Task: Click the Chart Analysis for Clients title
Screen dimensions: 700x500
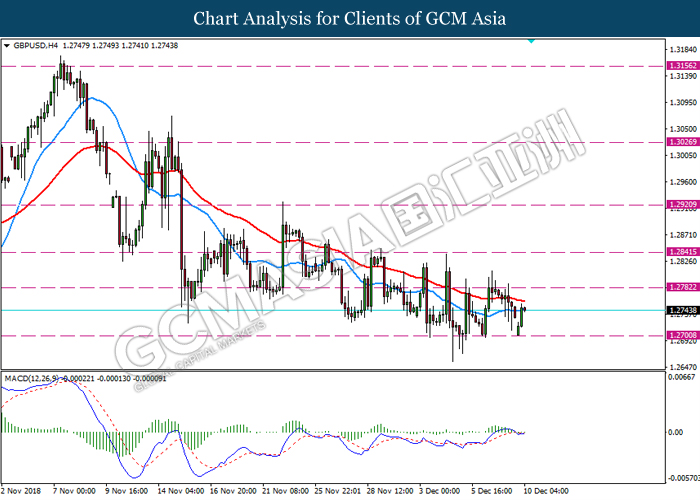Action: (350, 19)
